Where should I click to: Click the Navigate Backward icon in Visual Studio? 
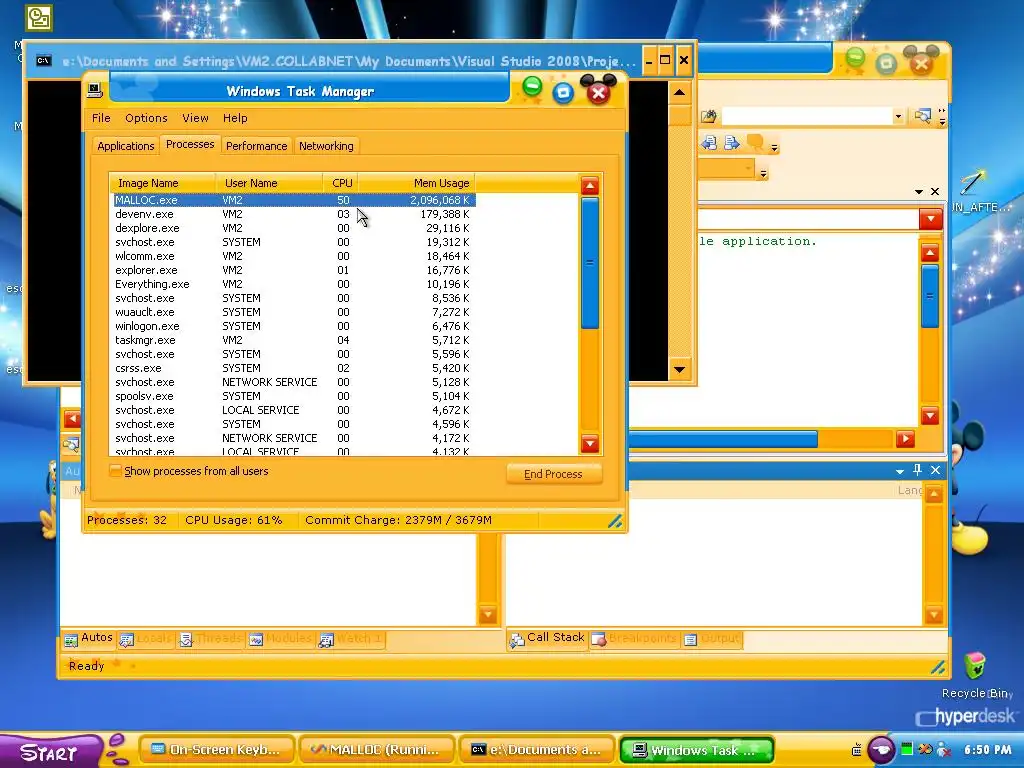709,143
